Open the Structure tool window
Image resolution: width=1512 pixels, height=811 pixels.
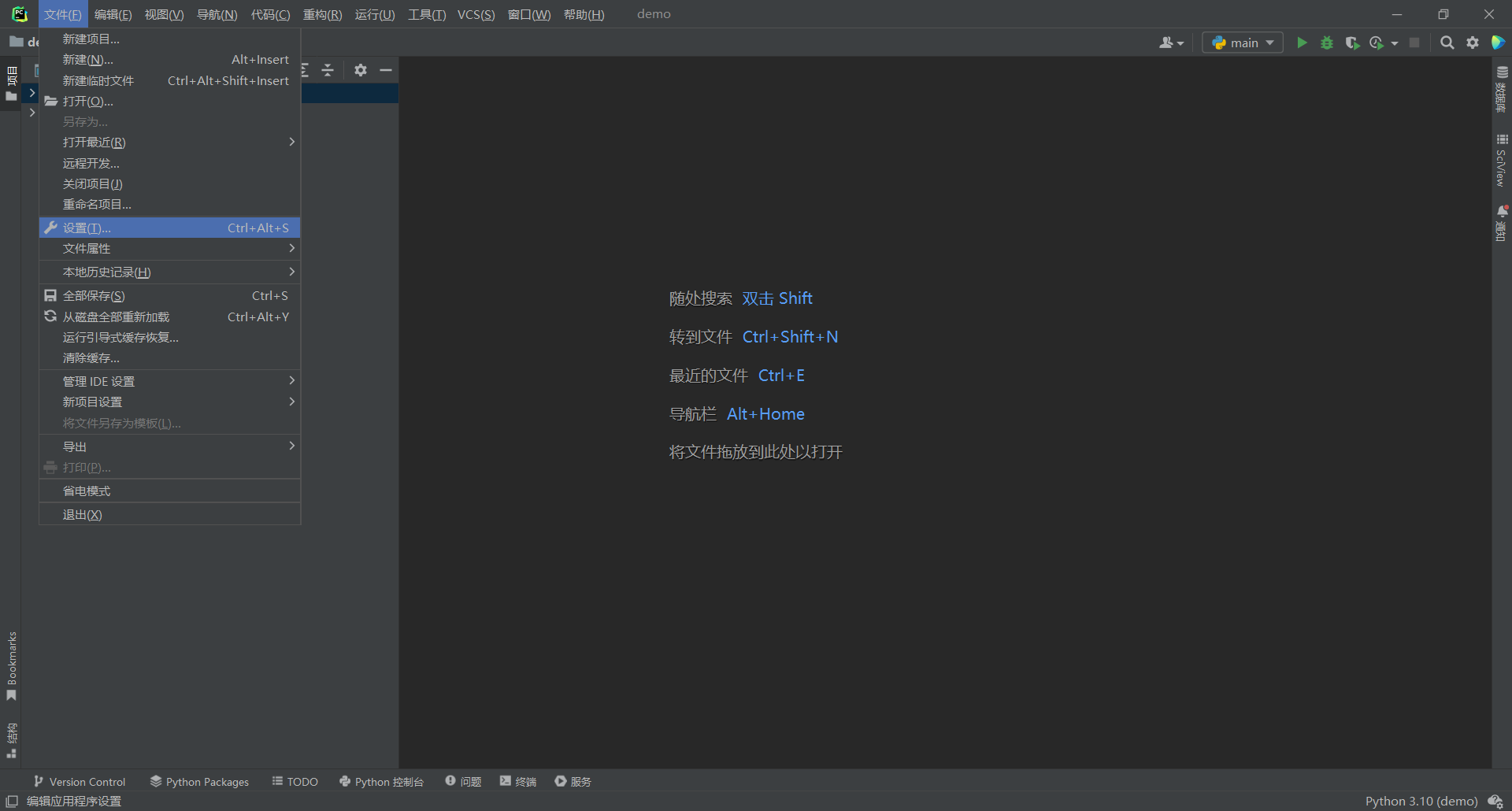pos(11,741)
